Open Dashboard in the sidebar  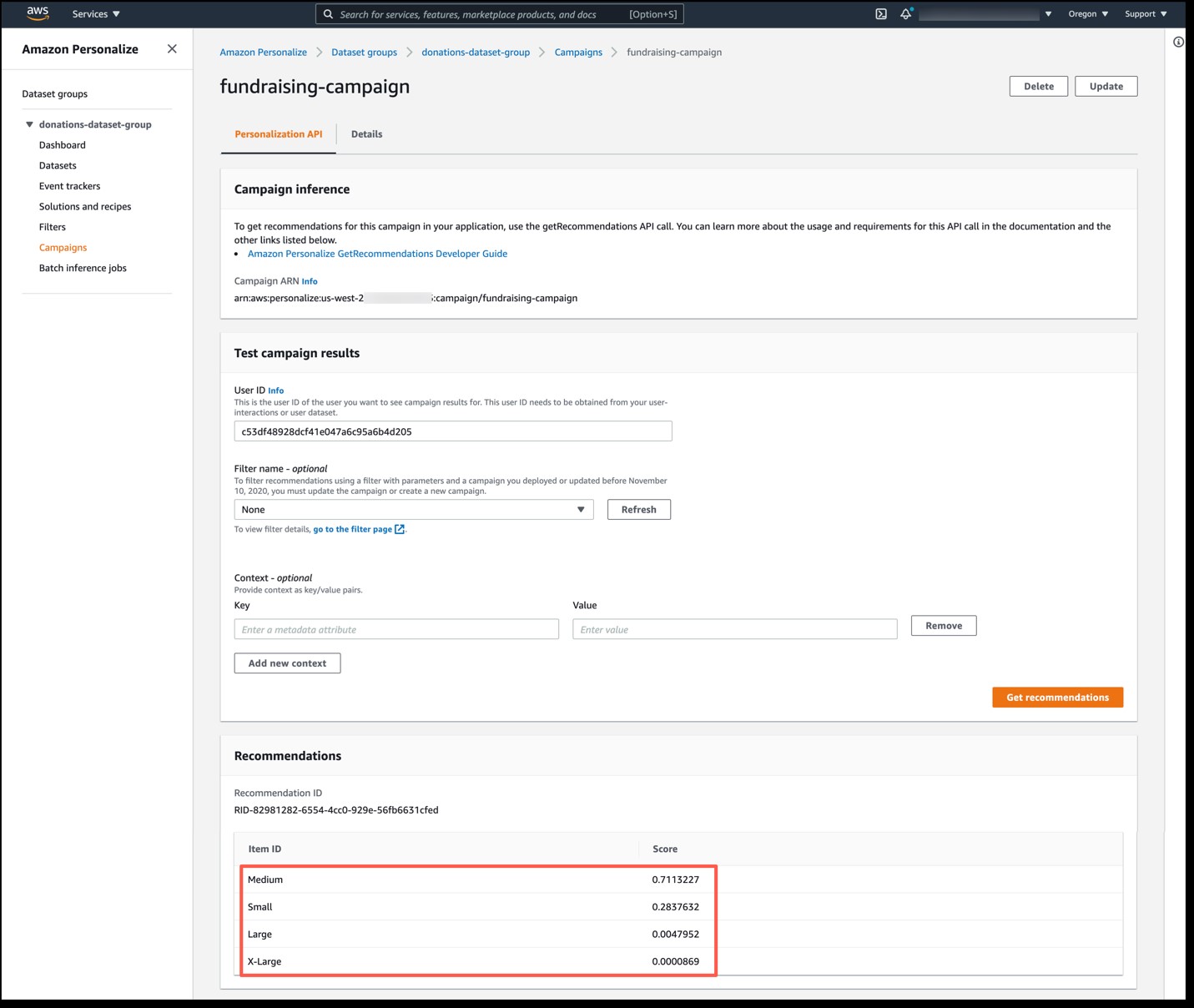(63, 145)
